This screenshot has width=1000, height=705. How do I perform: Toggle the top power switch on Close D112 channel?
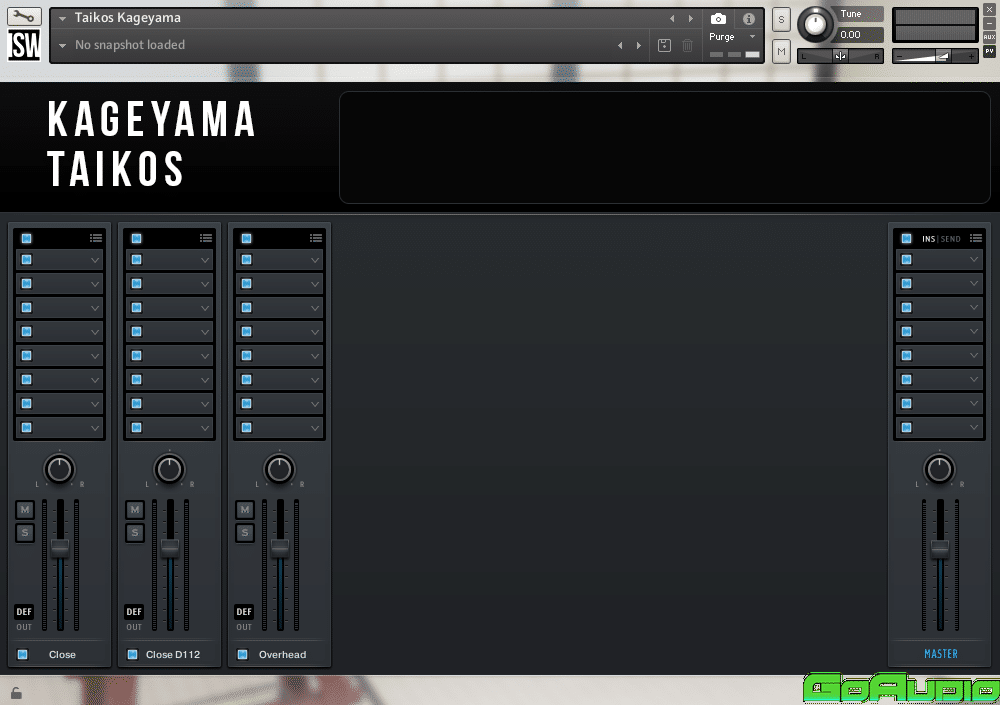pyautogui.click(x=136, y=239)
